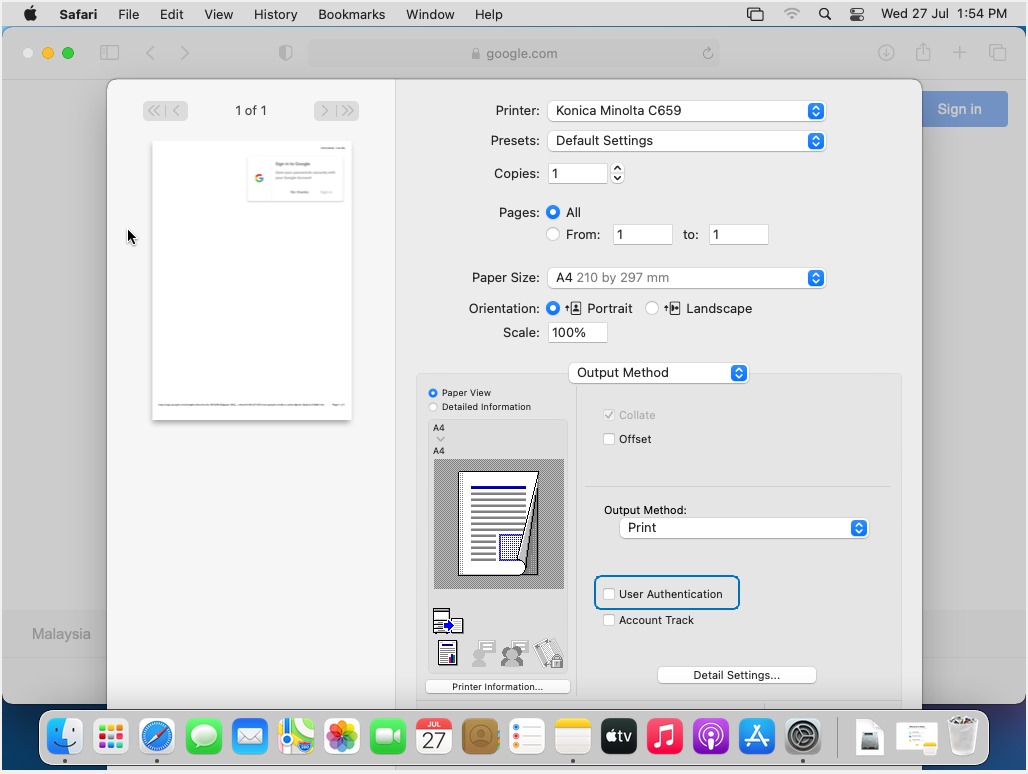Image resolution: width=1028 pixels, height=774 pixels.
Task: Click the Printer Information button
Action: [x=497, y=686]
